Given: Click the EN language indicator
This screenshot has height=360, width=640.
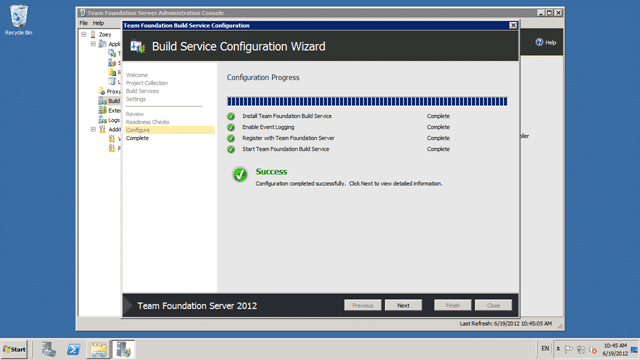Looking at the screenshot, I should click(x=545, y=349).
